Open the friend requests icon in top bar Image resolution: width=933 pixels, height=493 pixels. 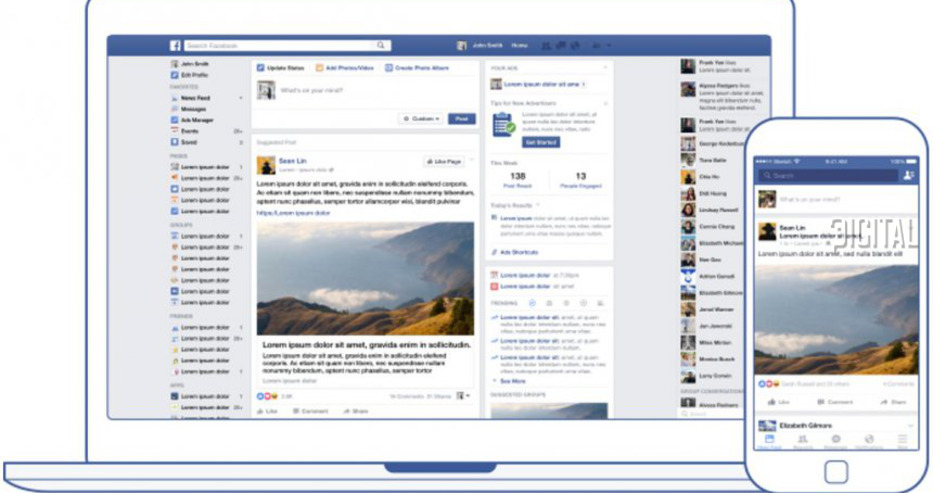[x=546, y=46]
